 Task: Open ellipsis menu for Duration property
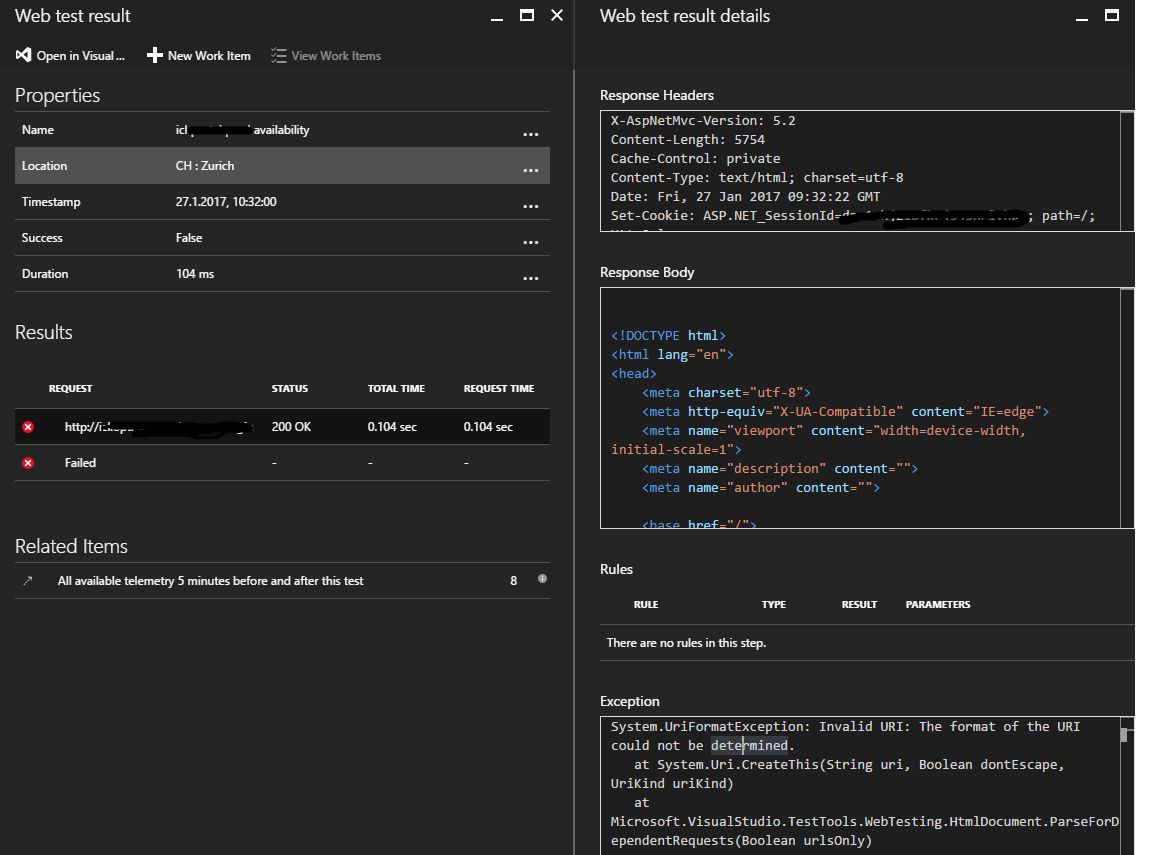(530, 278)
